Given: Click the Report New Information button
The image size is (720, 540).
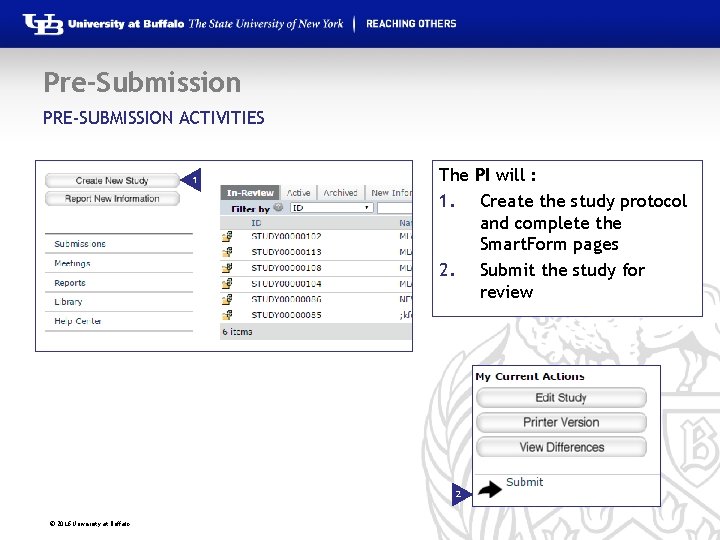Looking at the screenshot, I should pyautogui.click(x=112, y=199).
